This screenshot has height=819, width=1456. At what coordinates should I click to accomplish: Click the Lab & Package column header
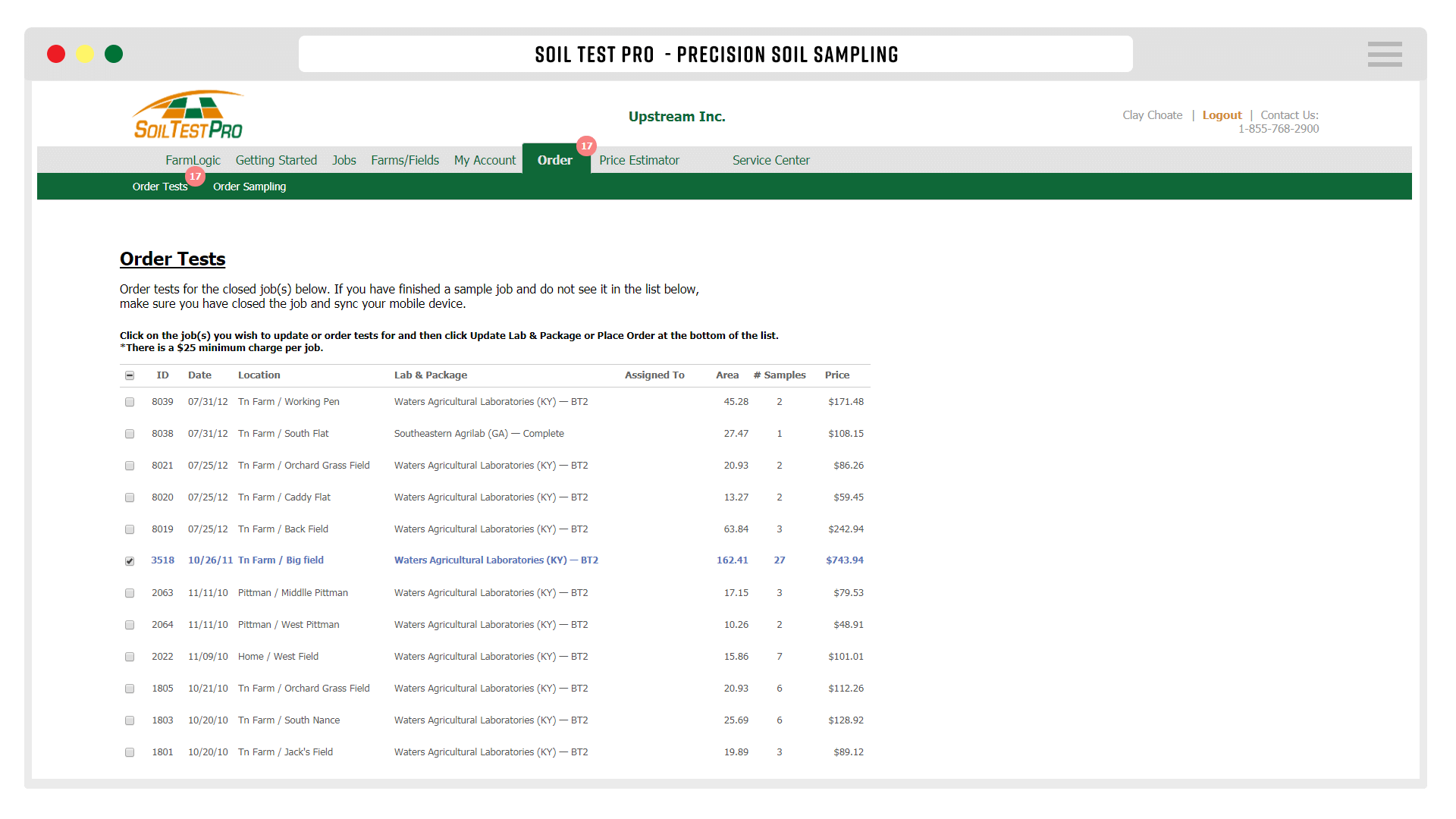click(x=431, y=375)
